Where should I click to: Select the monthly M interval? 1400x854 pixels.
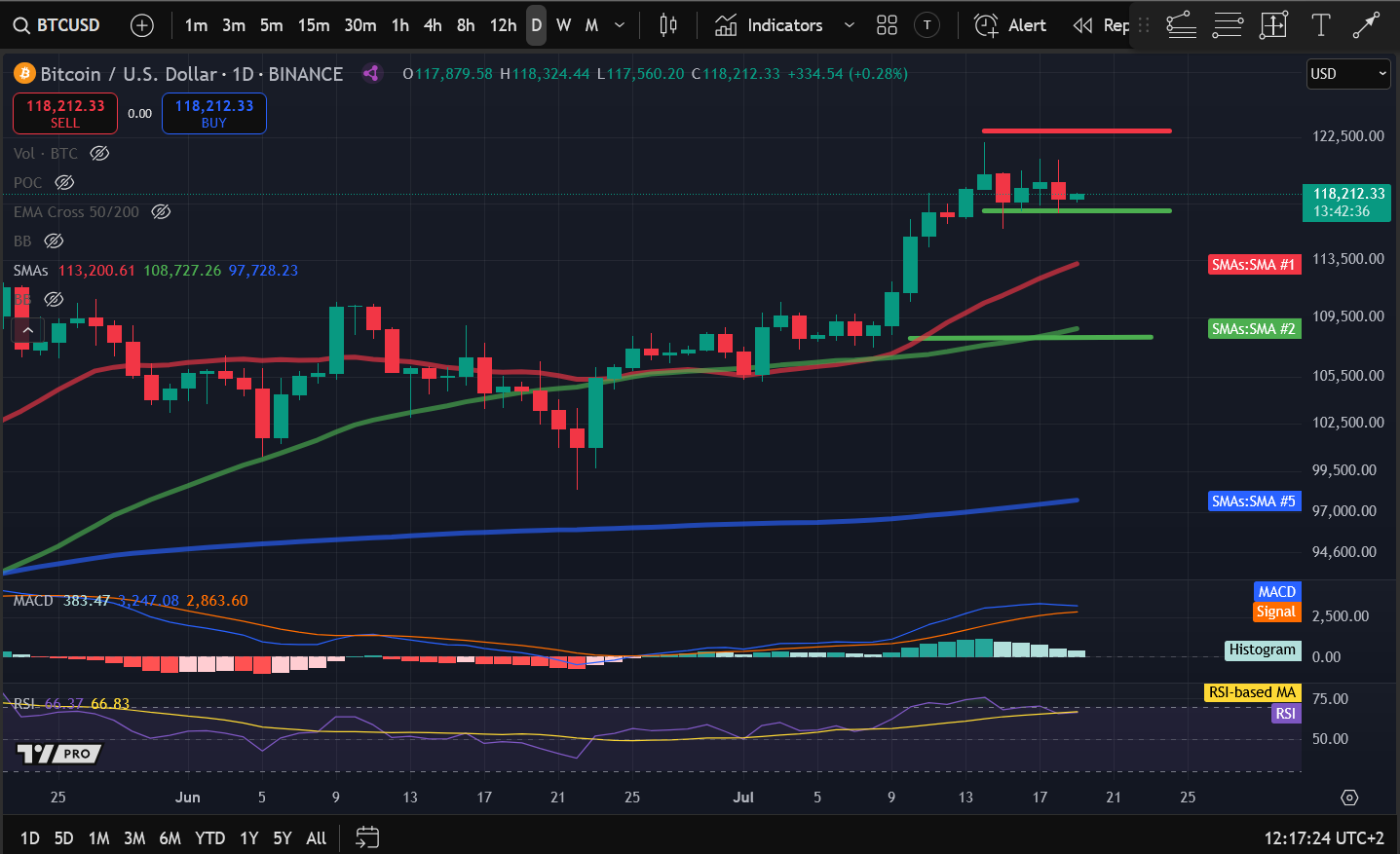(x=591, y=25)
